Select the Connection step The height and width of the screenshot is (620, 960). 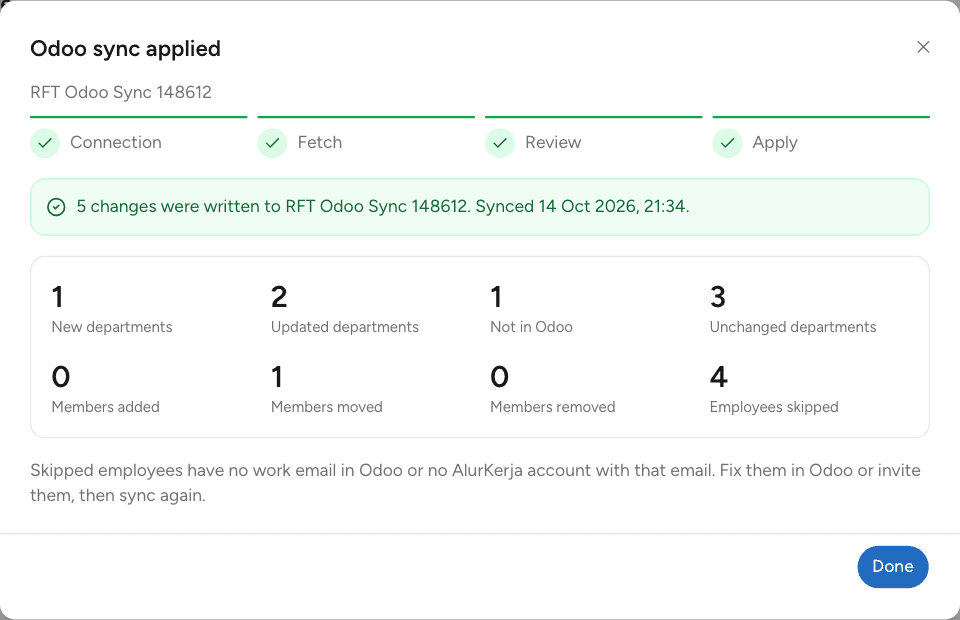pos(138,138)
